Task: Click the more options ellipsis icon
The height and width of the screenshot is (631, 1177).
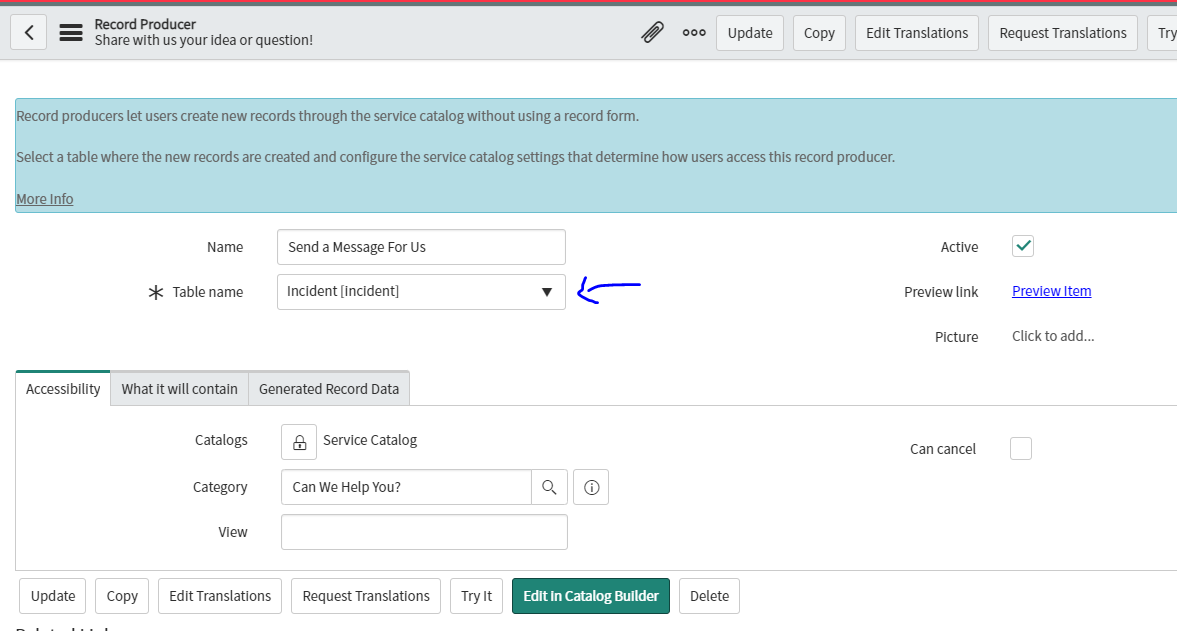Action: 694,32
